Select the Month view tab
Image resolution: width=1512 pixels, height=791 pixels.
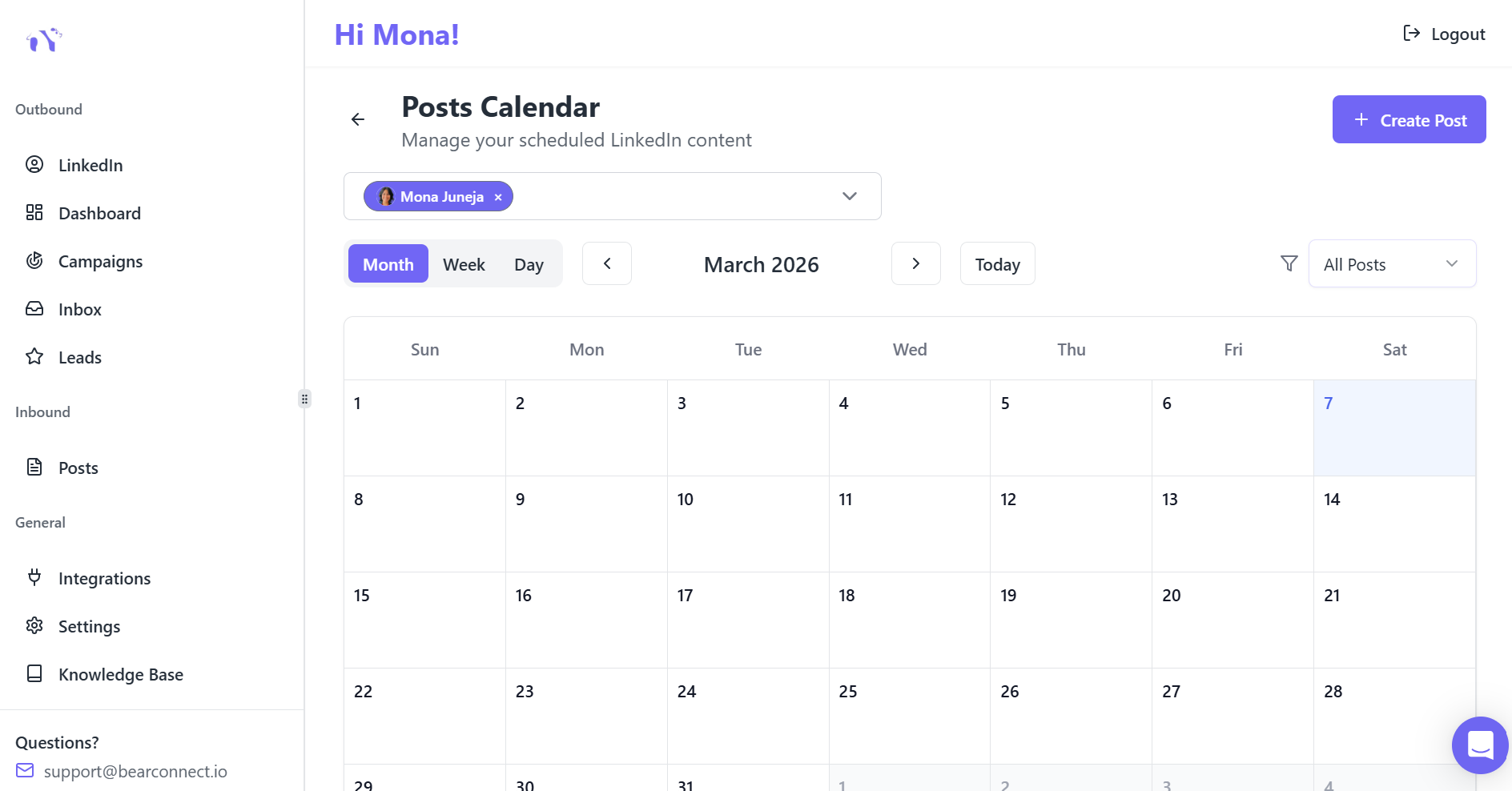(x=388, y=264)
